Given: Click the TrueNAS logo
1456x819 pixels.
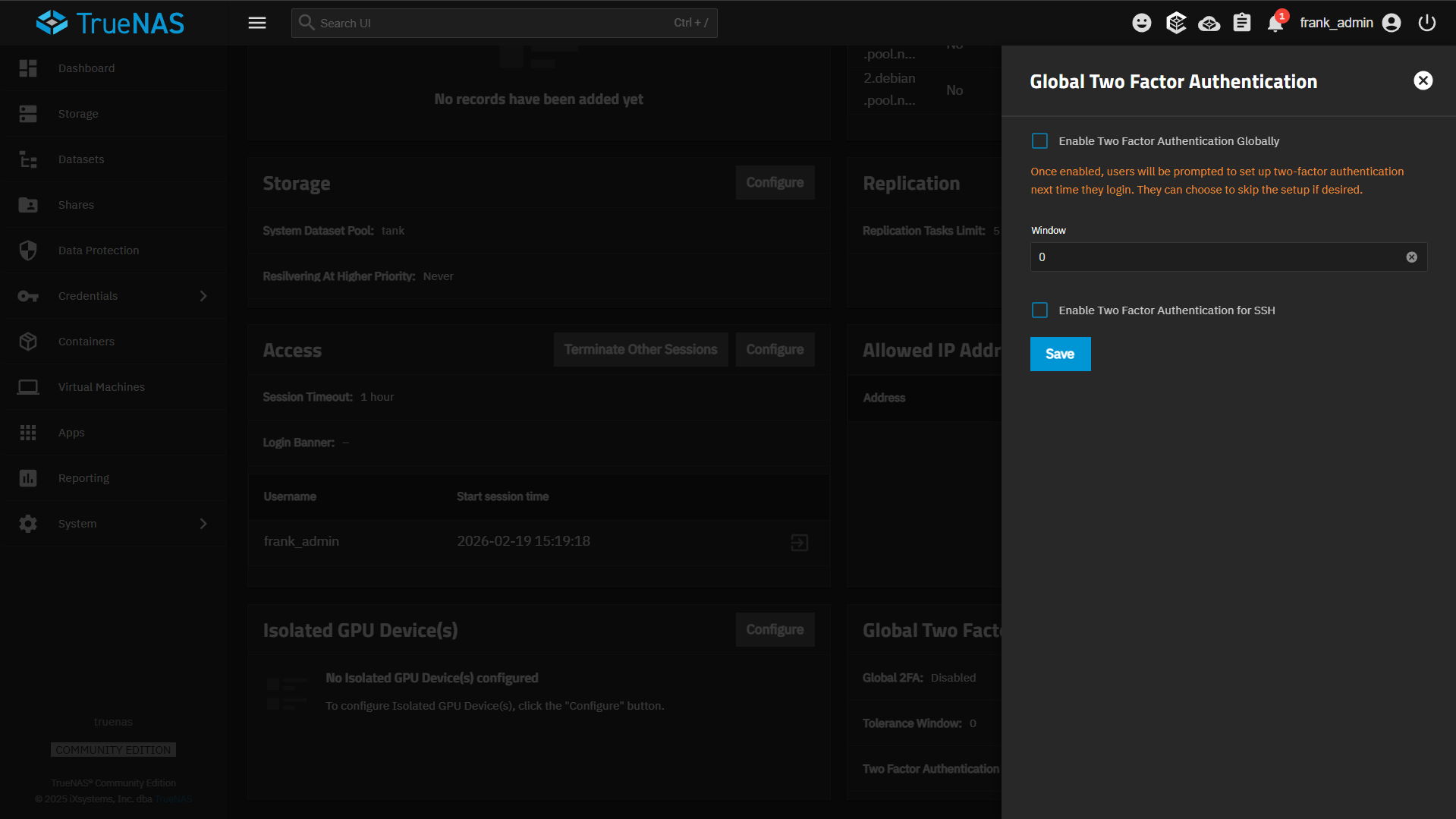Looking at the screenshot, I should (110, 23).
